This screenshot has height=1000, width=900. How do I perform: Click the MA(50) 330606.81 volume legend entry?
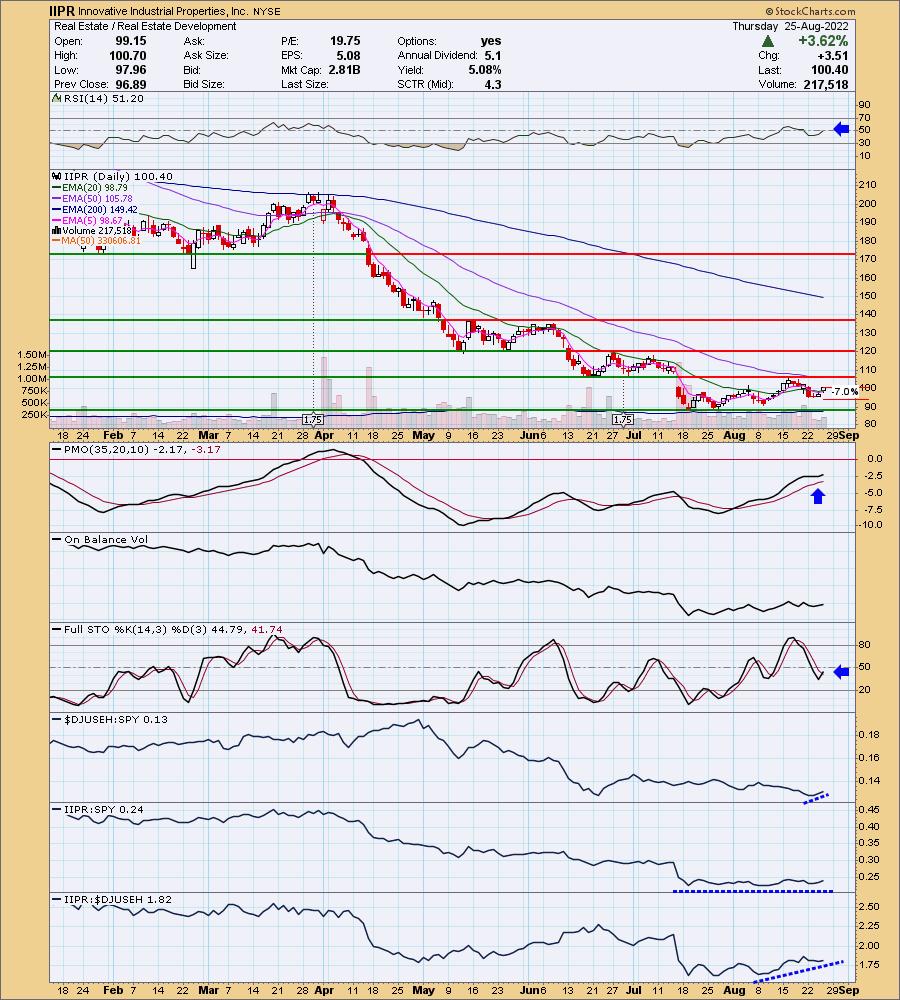101,240
